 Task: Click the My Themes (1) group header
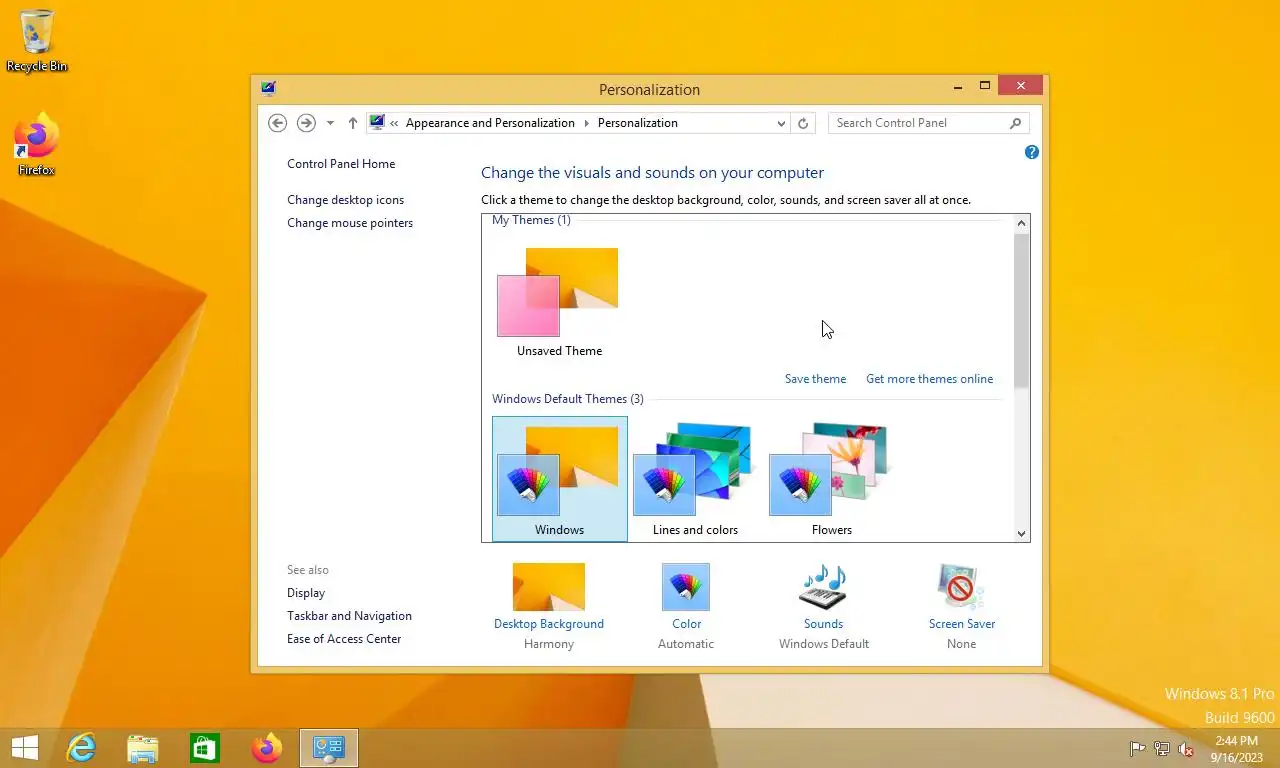pyautogui.click(x=531, y=220)
